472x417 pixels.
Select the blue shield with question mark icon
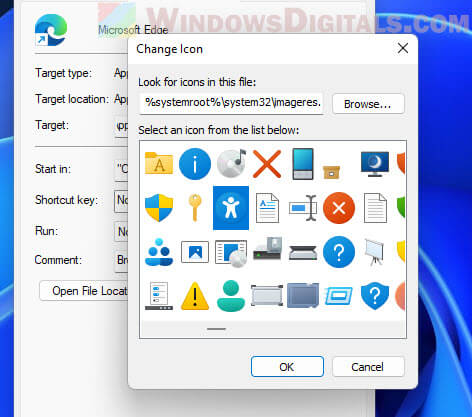375,296
